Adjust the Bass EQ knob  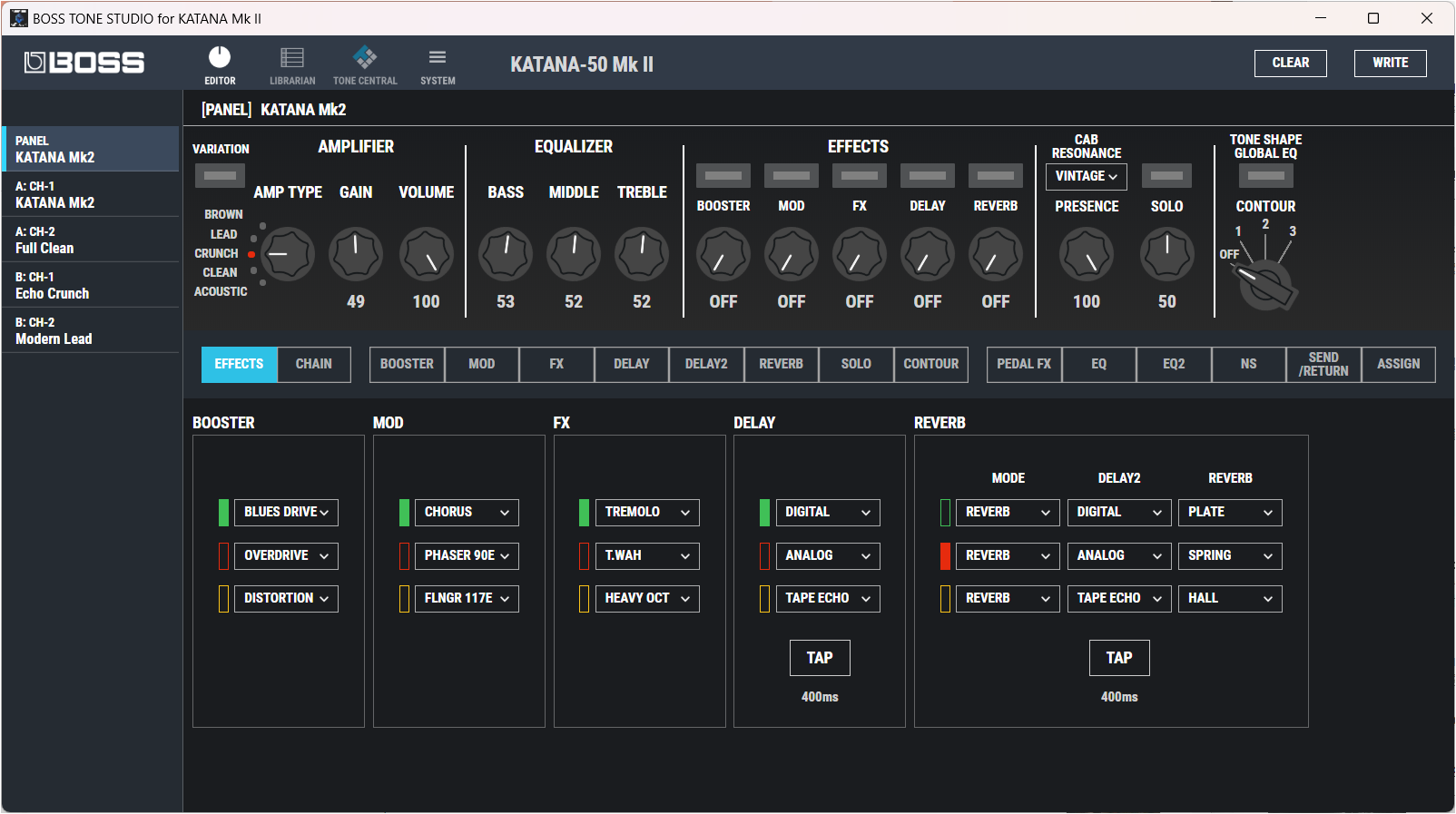[x=506, y=254]
